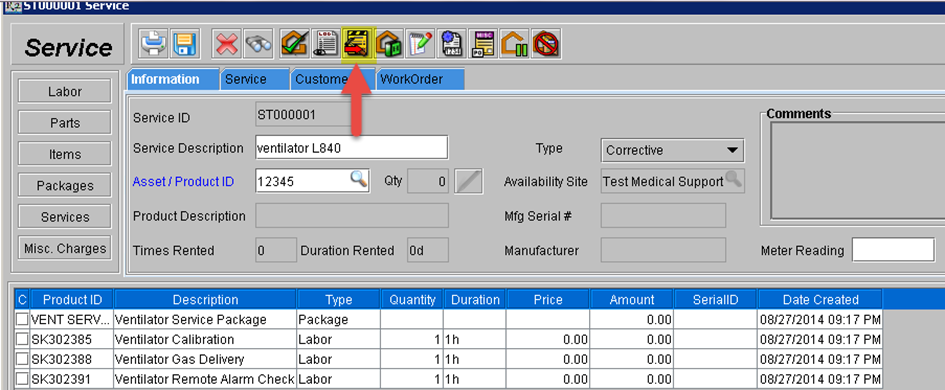
Task: Sort by the Type column header
Action: click(x=339, y=300)
